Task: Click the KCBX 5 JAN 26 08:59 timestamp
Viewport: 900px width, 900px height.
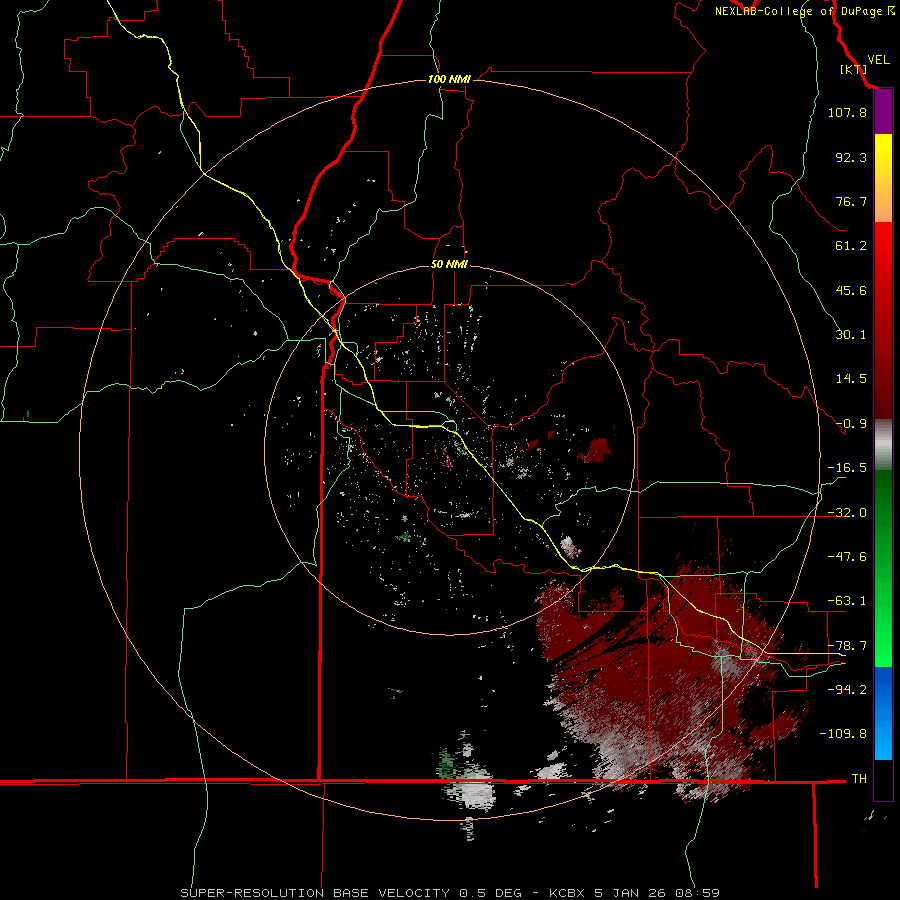Action: tap(634, 893)
